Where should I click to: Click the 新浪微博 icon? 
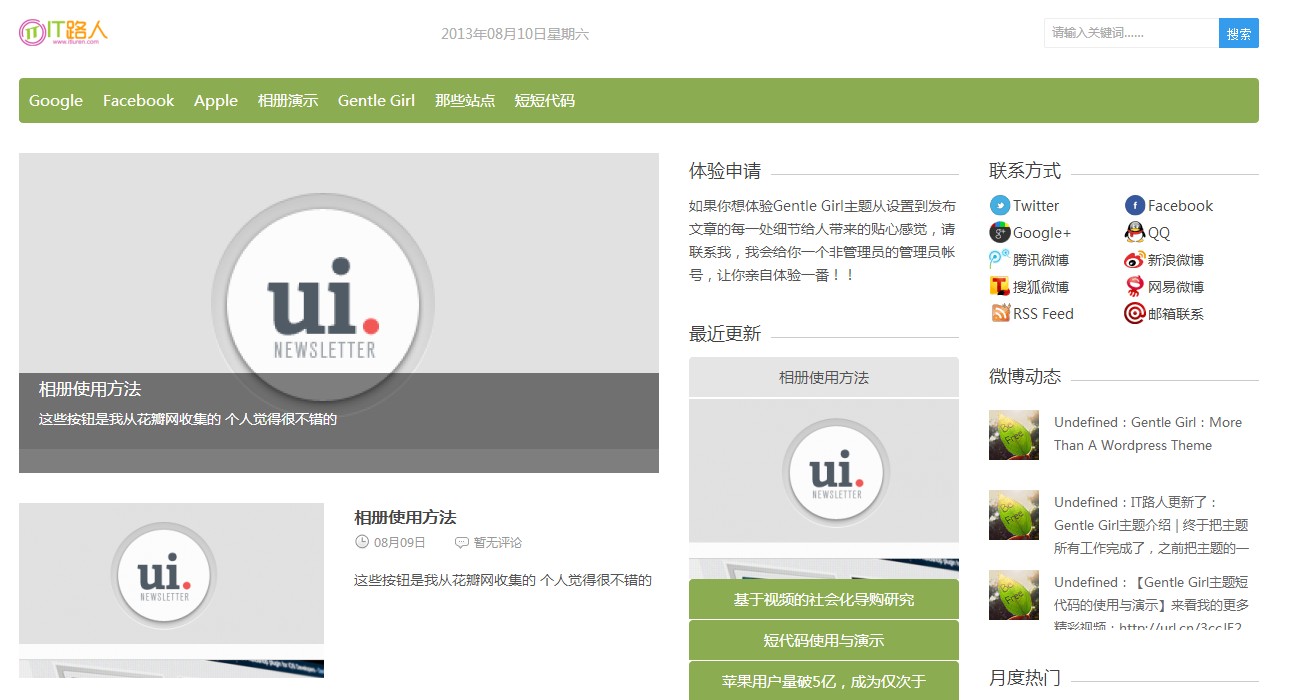1134,259
